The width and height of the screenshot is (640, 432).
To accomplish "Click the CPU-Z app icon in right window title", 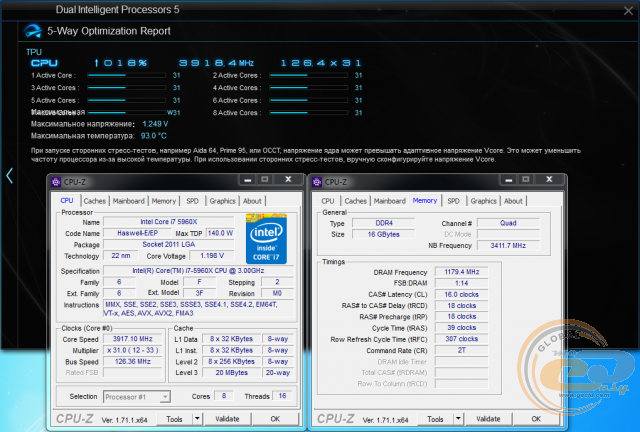I will pos(317,182).
